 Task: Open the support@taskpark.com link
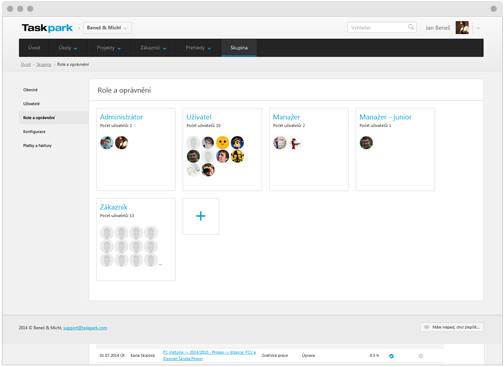pyautogui.click(x=85, y=328)
